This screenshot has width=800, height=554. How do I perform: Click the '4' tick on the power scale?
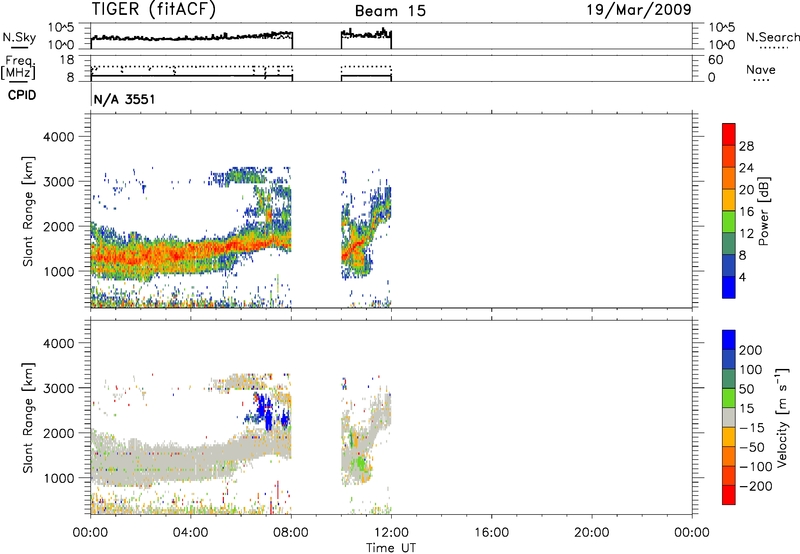tap(742, 277)
